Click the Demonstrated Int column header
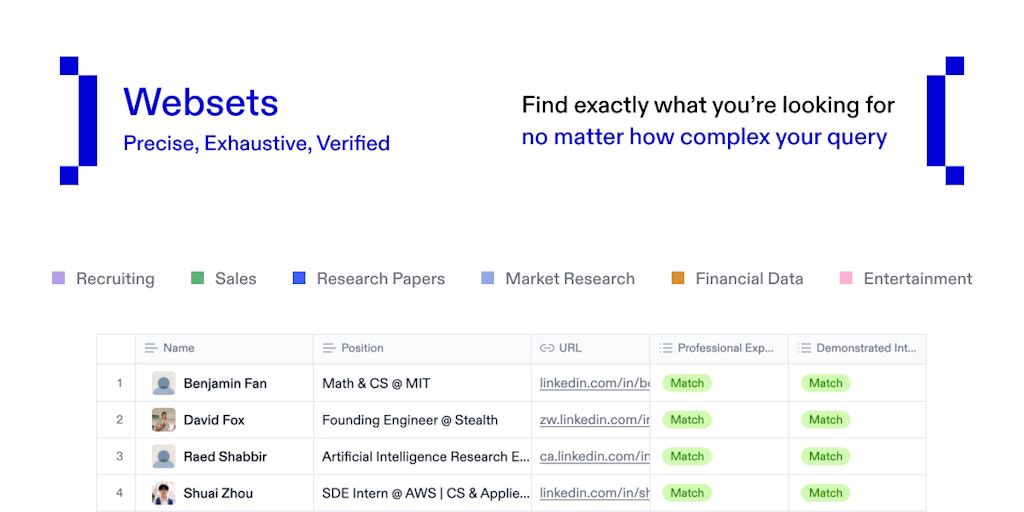This screenshot has height=512, width=1024. pyautogui.click(x=865, y=348)
